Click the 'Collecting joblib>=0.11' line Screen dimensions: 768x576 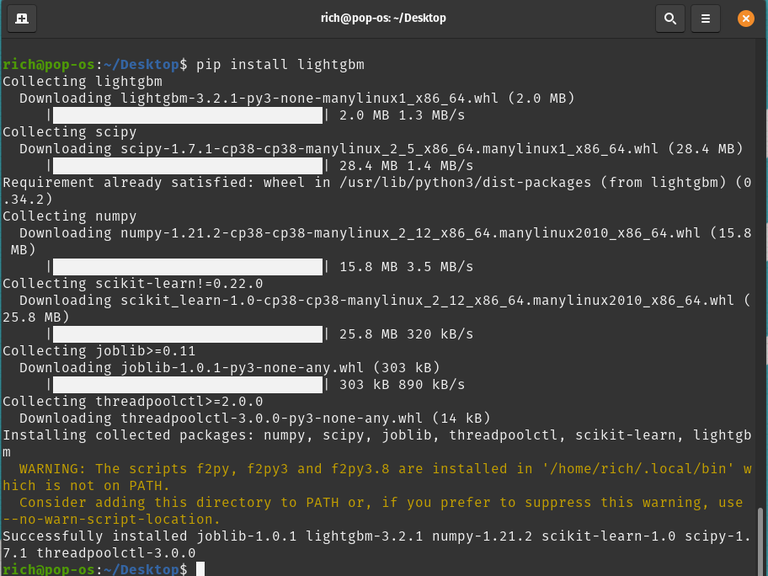point(99,351)
